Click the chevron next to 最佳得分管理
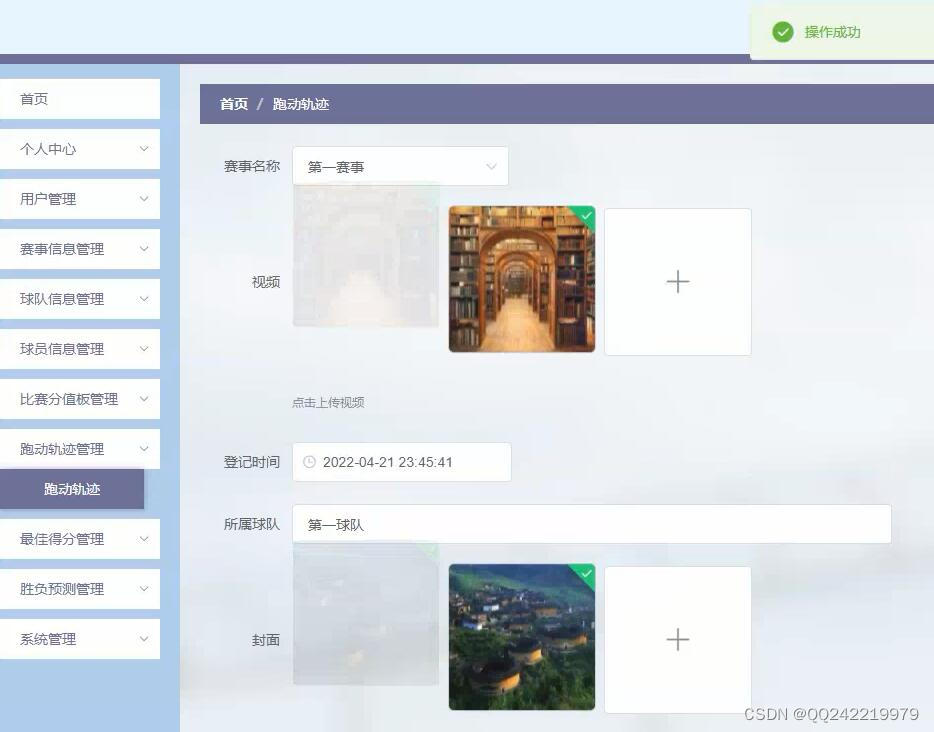 [x=144, y=539]
